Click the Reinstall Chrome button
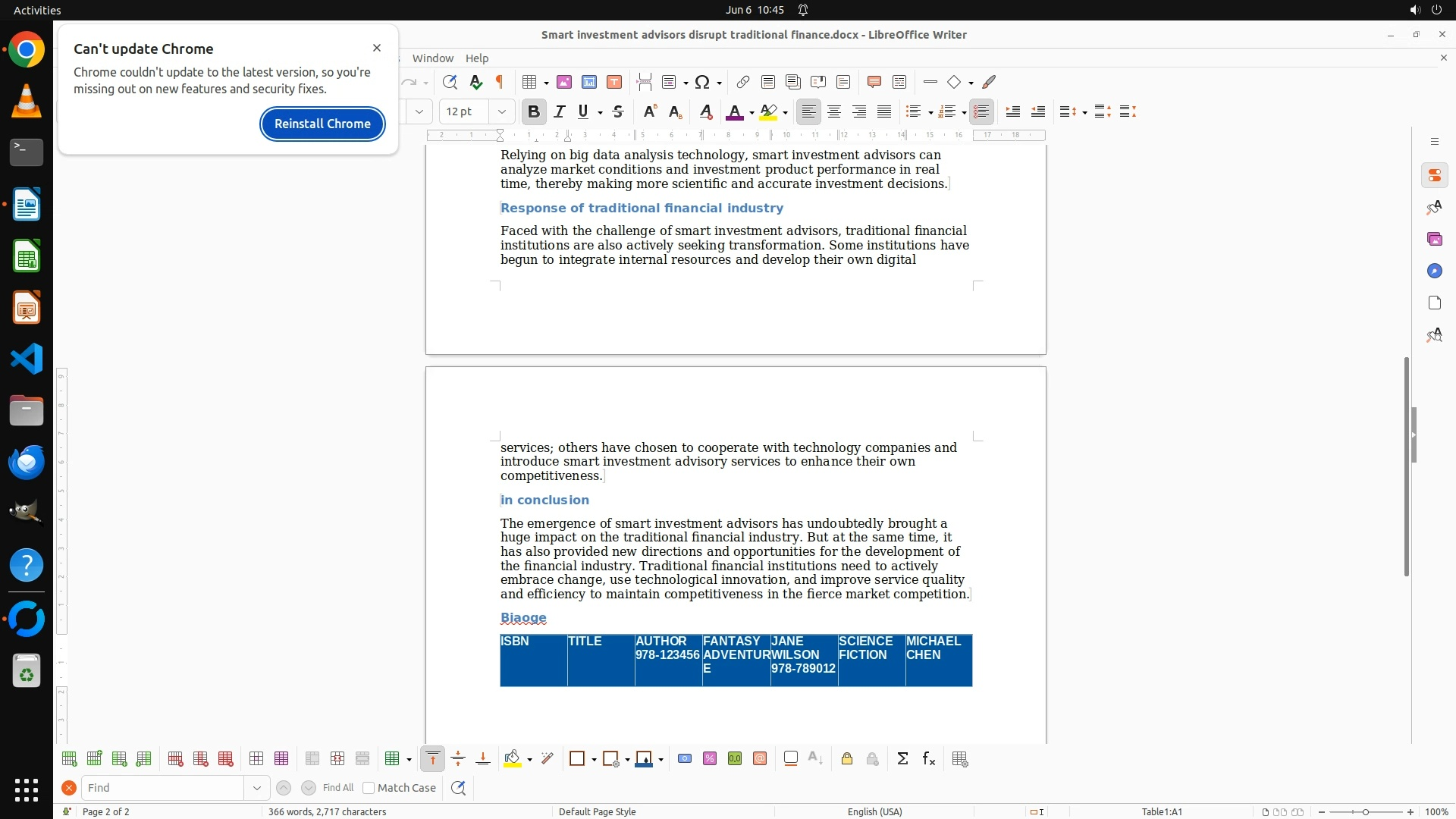 pos(322,124)
